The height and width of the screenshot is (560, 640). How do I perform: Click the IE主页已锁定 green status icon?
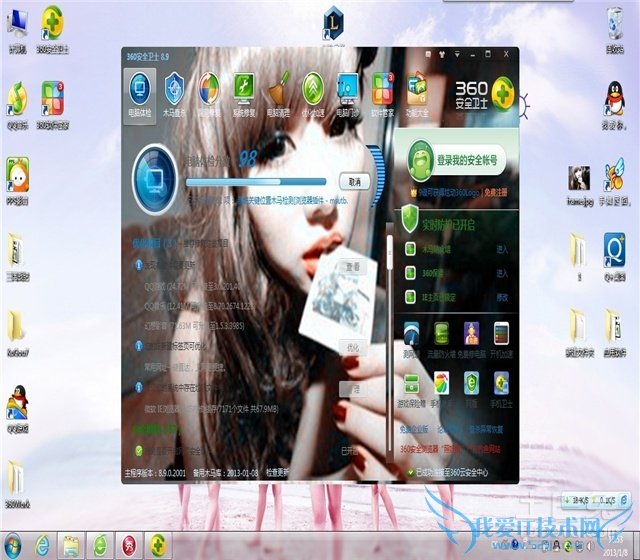pos(410,297)
